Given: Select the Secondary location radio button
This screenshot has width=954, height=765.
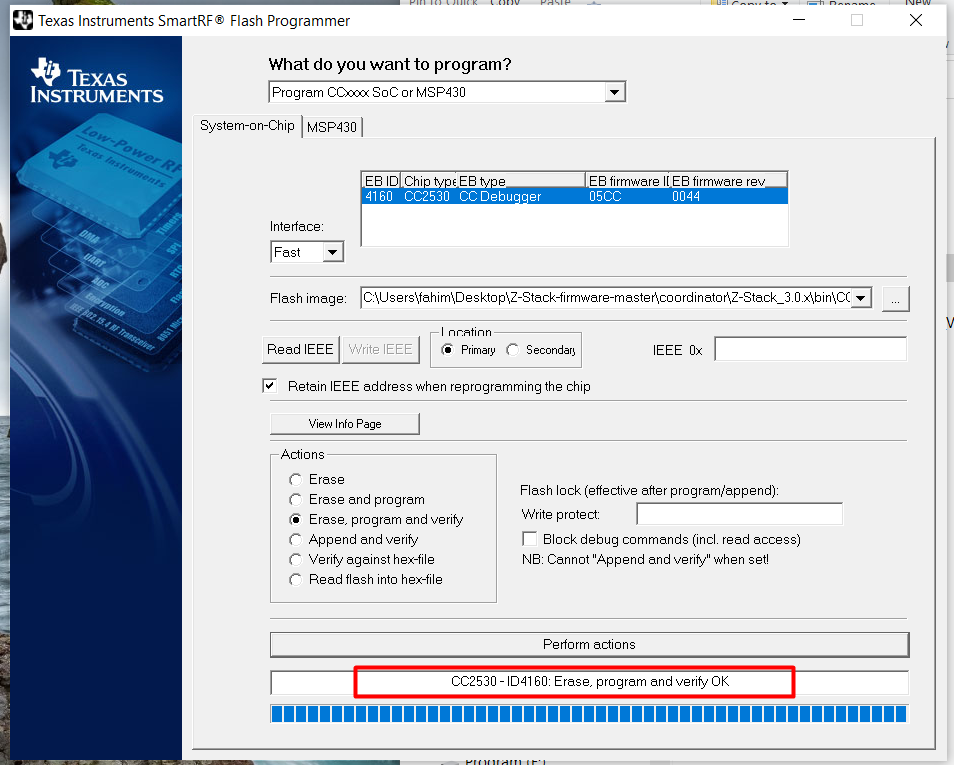Looking at the screenshot, I should [x=512, y=349].
